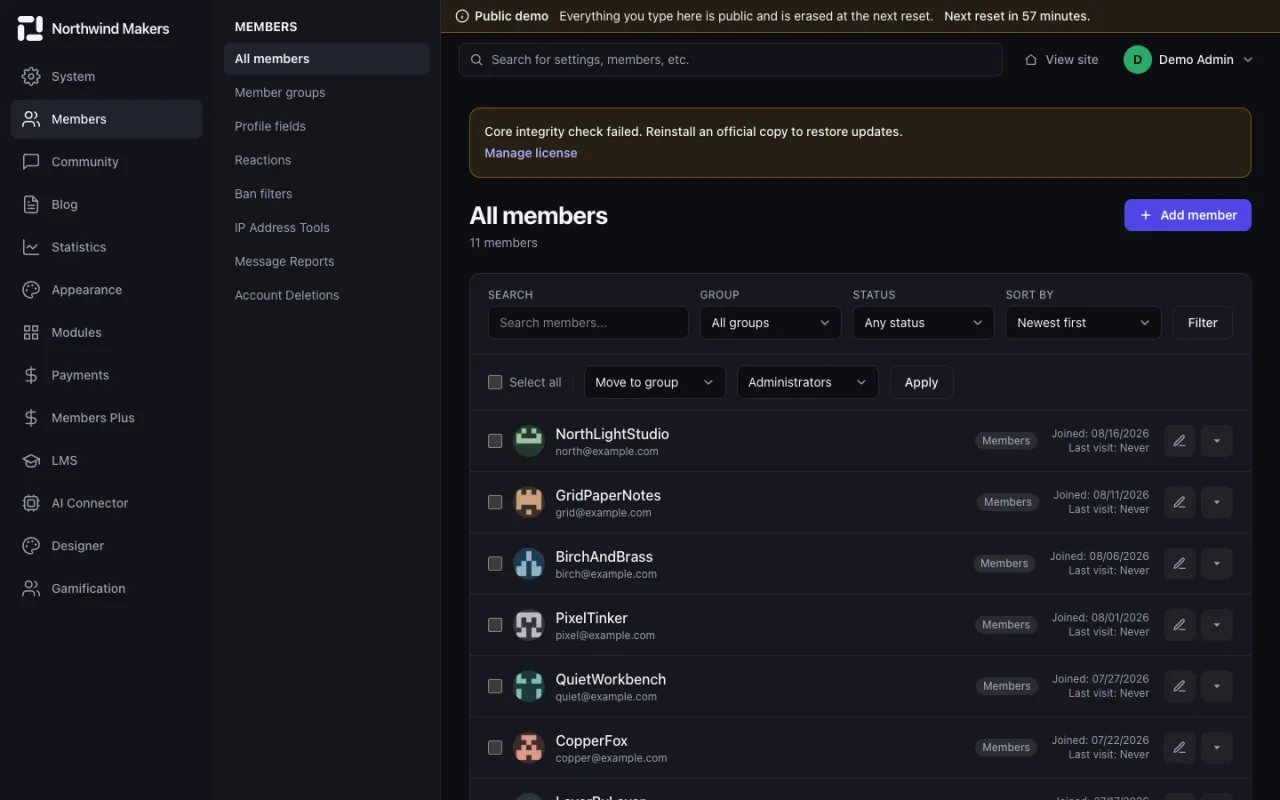Open GridPaperNotes row actions arrow
This screenshot has width=1280, height=800.
1217,502
